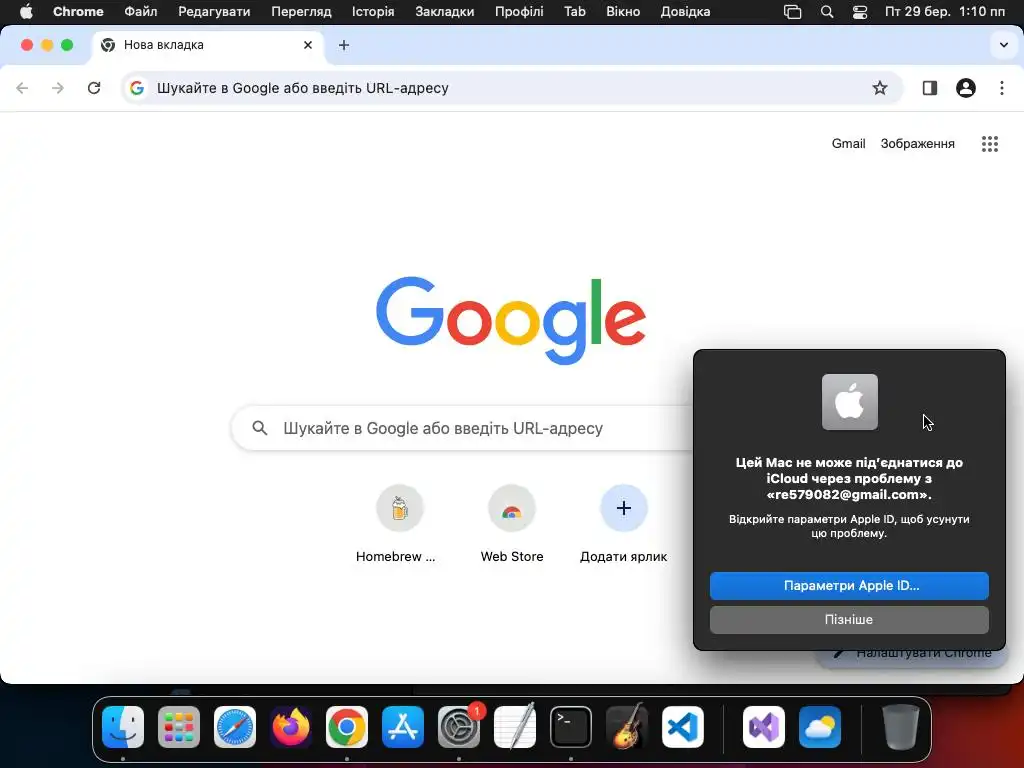Click the Chrome icon in the Dock
The height and width of the screenshot is (768, 1024).
tap(347, 727)
